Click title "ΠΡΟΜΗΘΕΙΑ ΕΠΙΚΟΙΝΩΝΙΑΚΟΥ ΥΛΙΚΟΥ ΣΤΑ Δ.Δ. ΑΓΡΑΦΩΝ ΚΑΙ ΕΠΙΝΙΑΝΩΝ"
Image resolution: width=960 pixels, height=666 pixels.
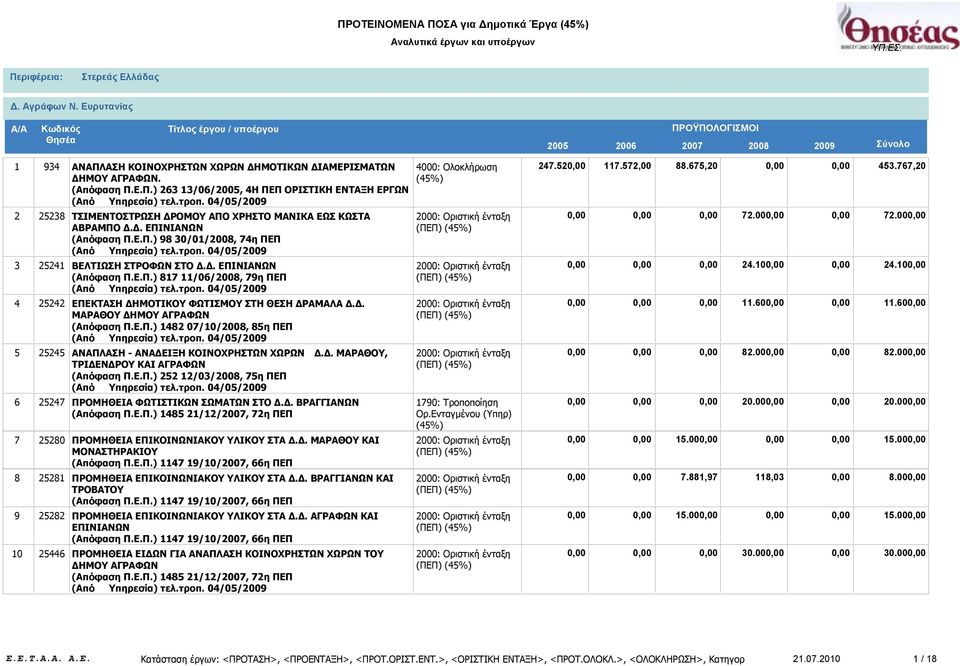coord(225,522)
